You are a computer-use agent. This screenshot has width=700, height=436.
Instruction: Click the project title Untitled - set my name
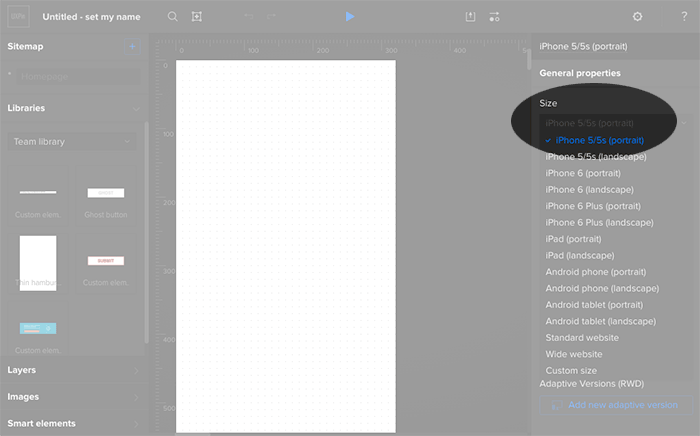point(92,17)
